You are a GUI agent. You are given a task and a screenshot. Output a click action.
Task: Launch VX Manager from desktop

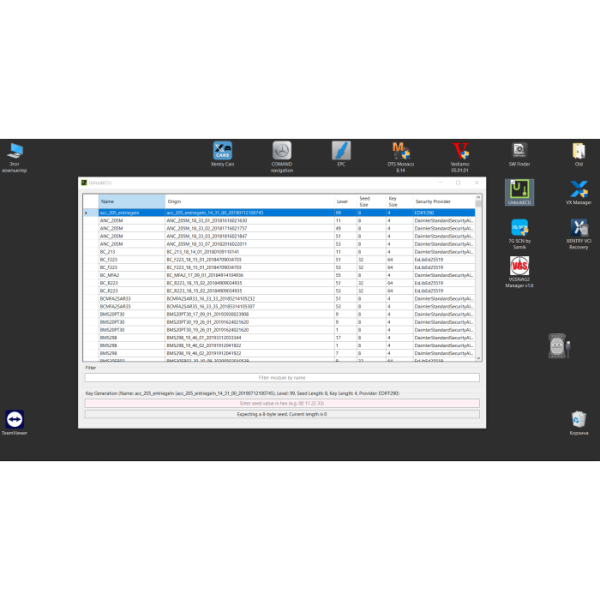tap(578, 190)
